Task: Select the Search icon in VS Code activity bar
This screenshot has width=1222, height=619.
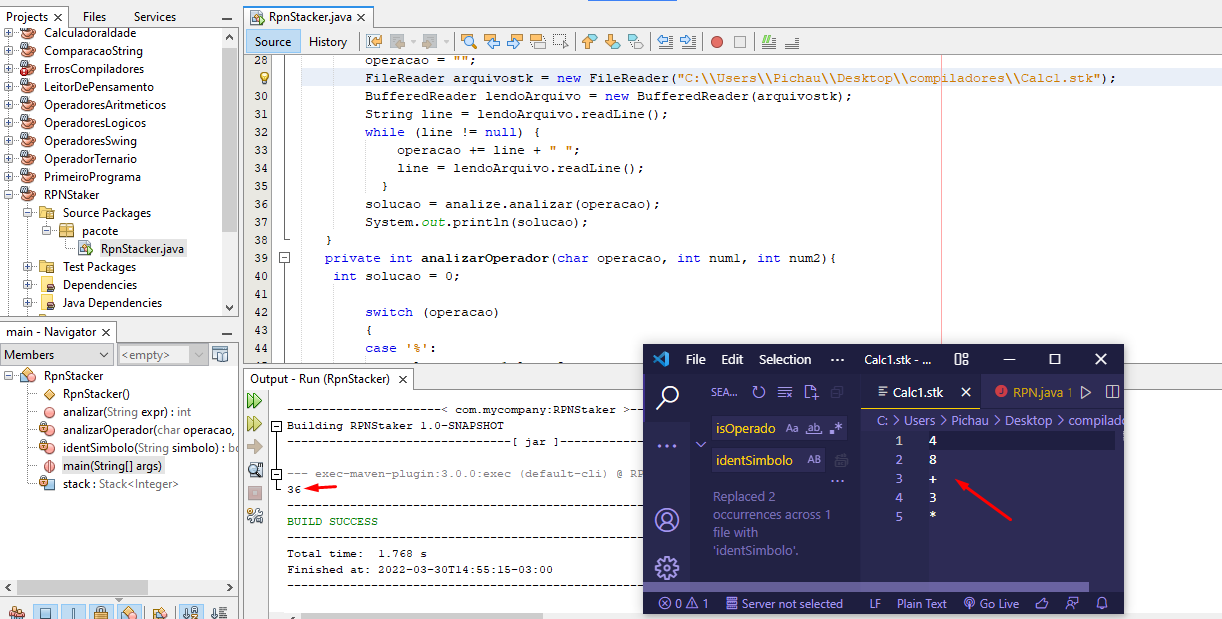Action: (x=666, y=394)
